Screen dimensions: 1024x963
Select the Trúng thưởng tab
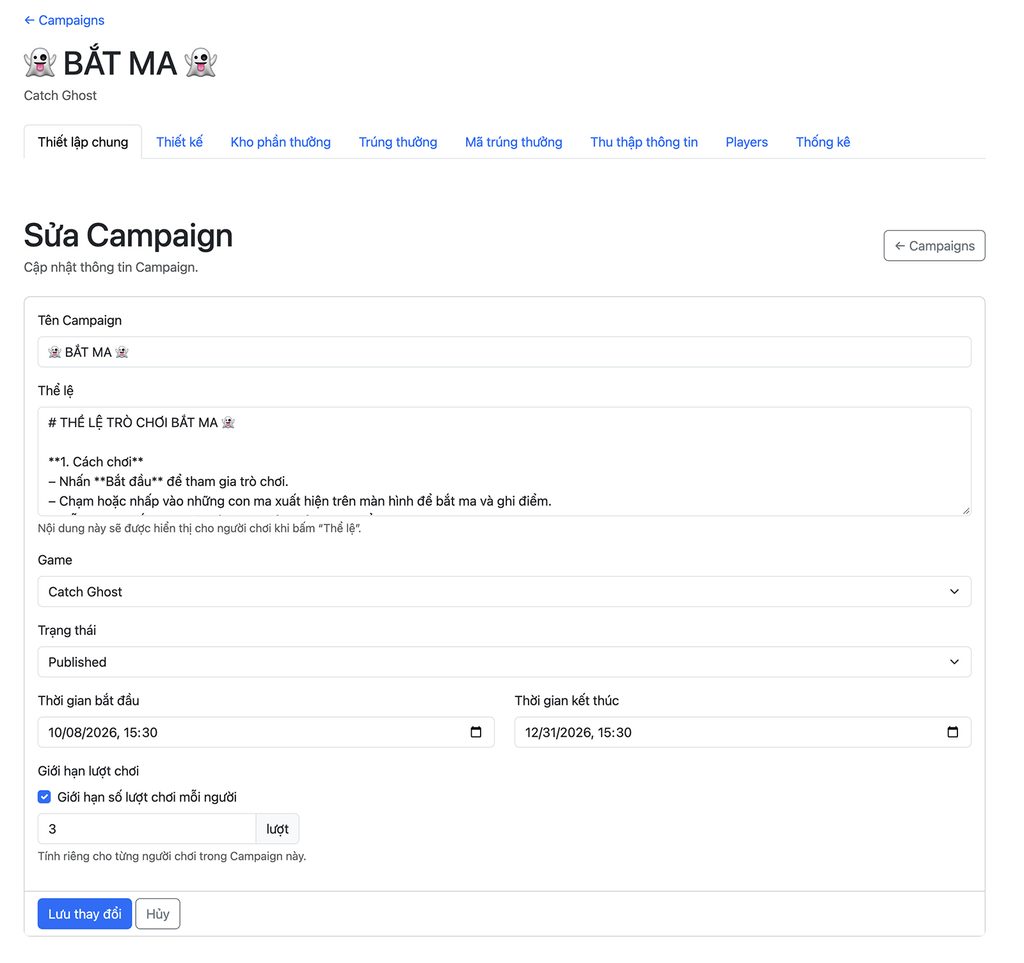coord(398,142)
